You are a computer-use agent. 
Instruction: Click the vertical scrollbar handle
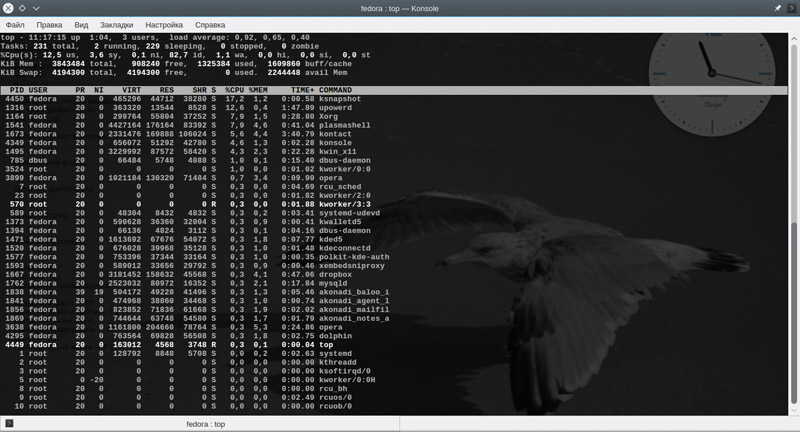tap(794, 313)
